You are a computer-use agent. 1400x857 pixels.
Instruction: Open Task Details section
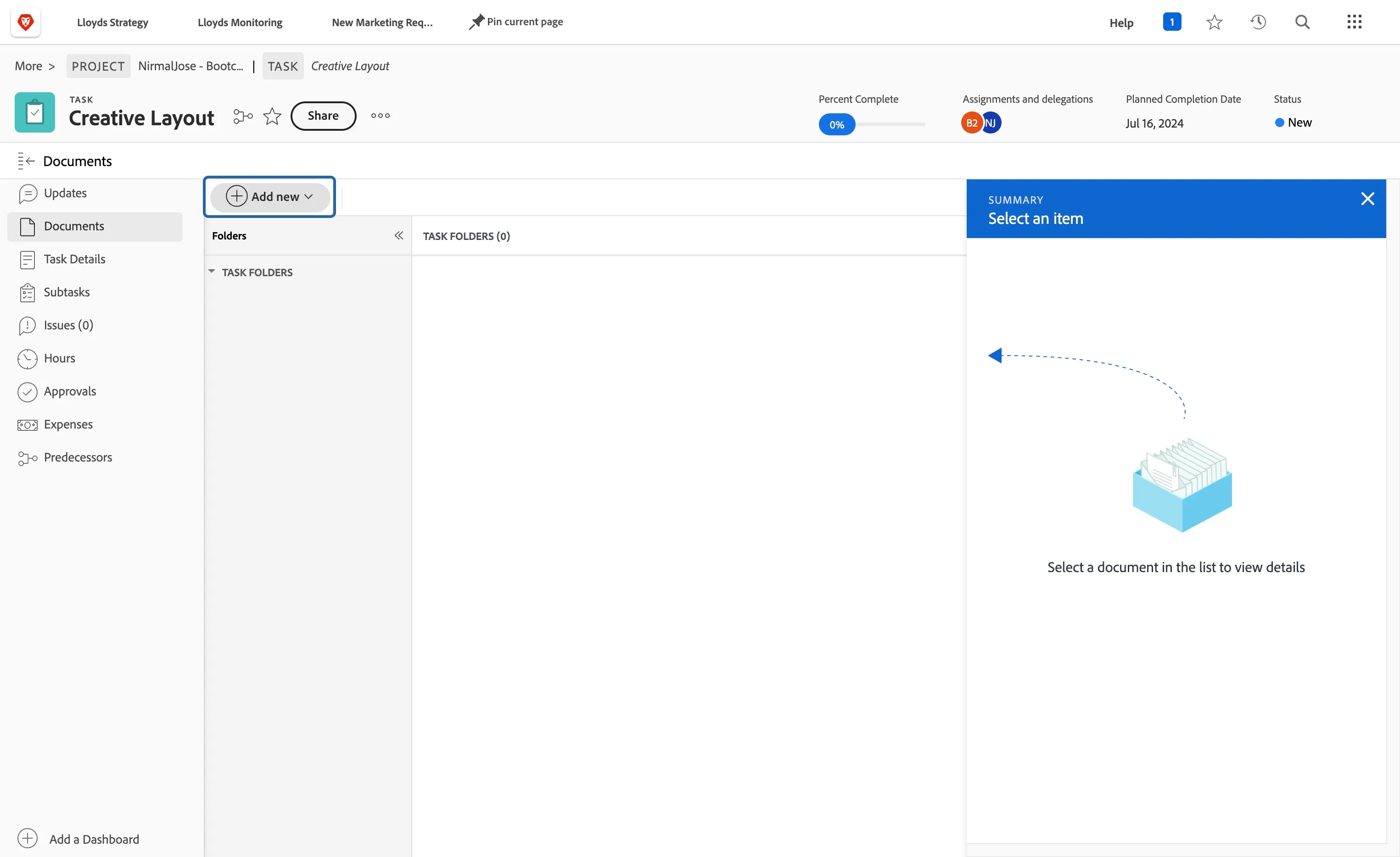[x=95, y=260]
